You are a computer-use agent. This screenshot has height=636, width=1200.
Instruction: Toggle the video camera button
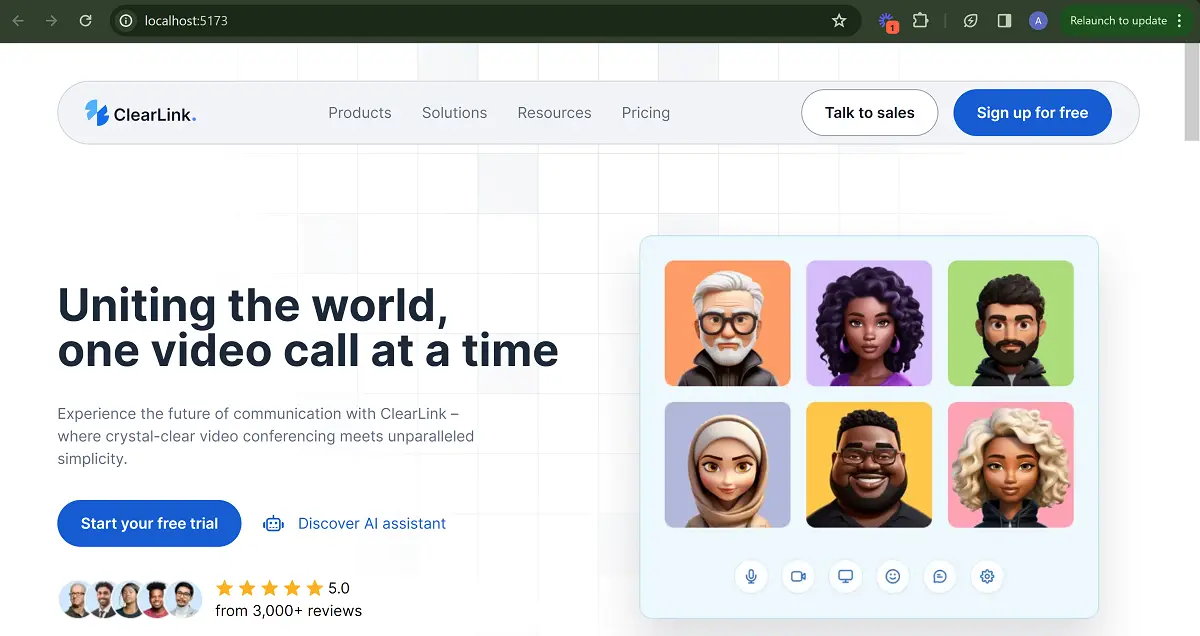(798, 576)
